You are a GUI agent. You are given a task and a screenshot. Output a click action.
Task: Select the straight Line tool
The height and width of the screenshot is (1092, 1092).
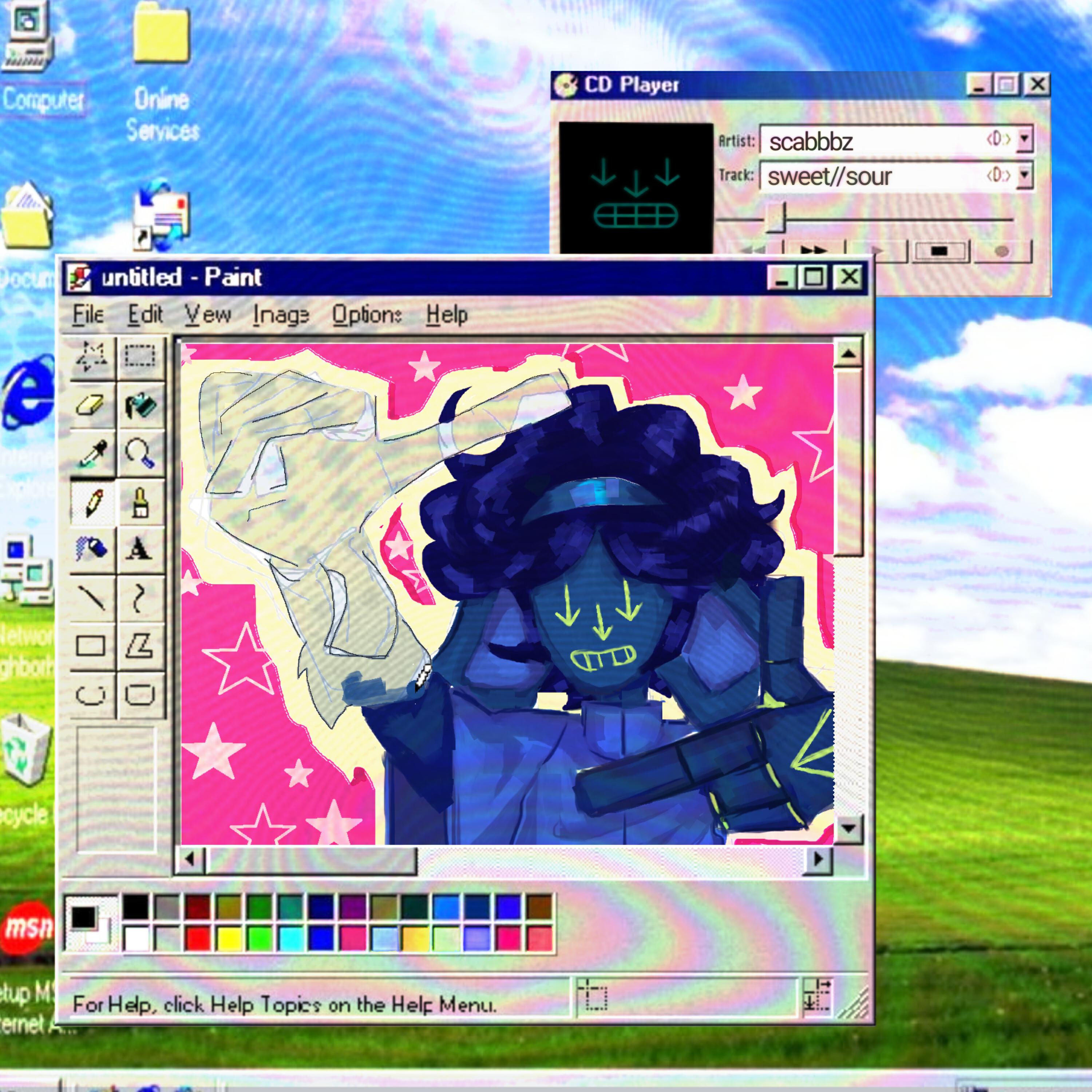[92, 598]
